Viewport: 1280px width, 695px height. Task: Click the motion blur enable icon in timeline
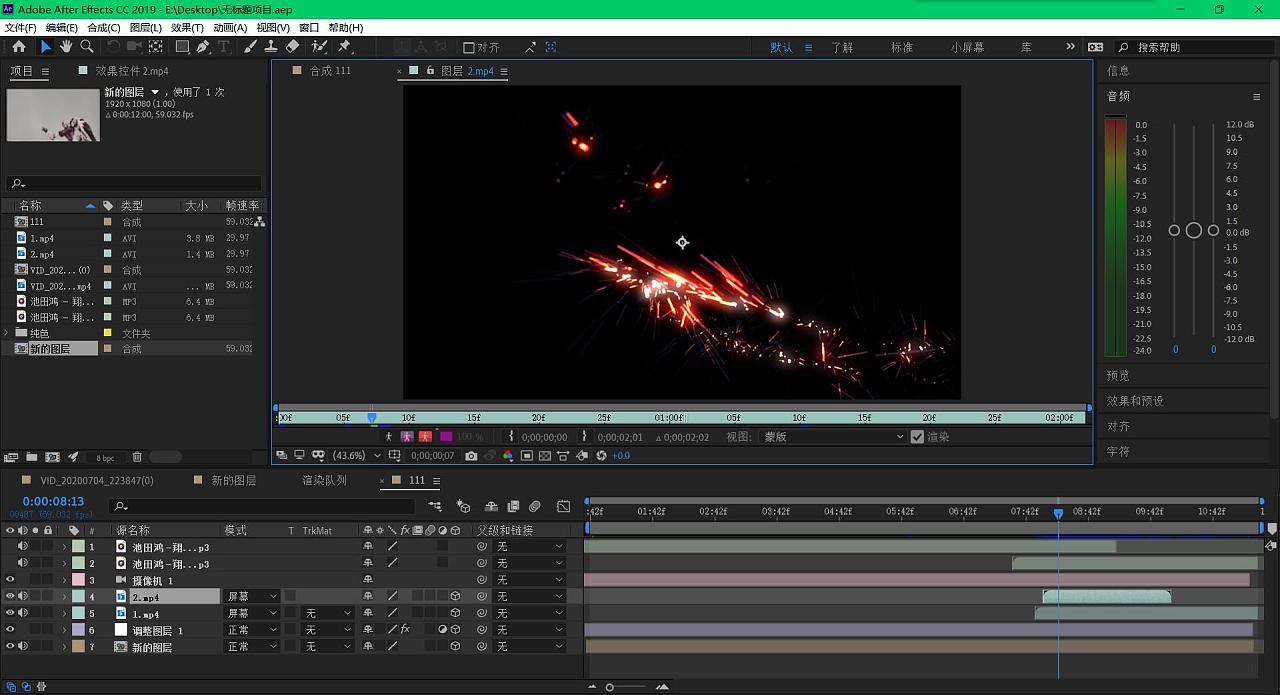(x=535, y=507)
